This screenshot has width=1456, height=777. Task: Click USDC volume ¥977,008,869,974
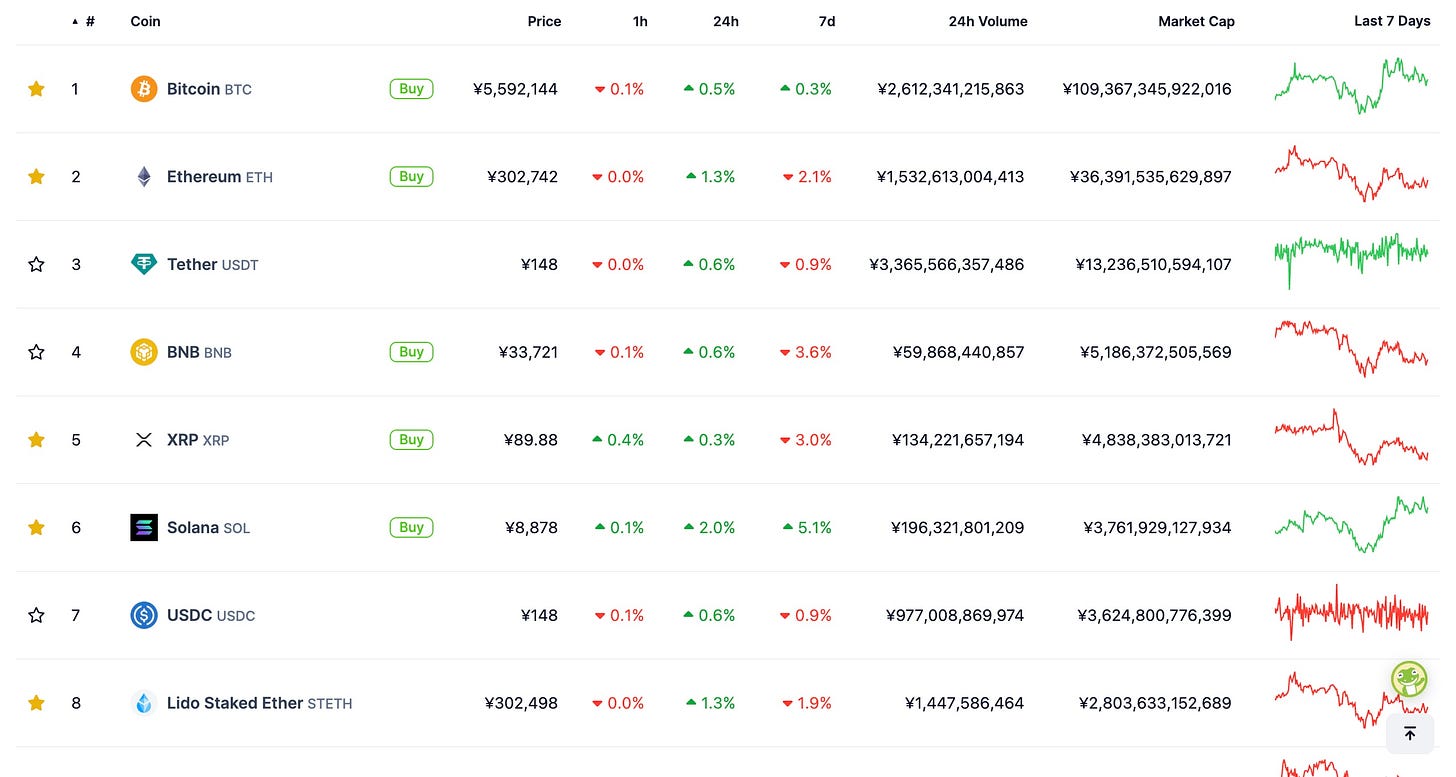[x=955, y=615]
